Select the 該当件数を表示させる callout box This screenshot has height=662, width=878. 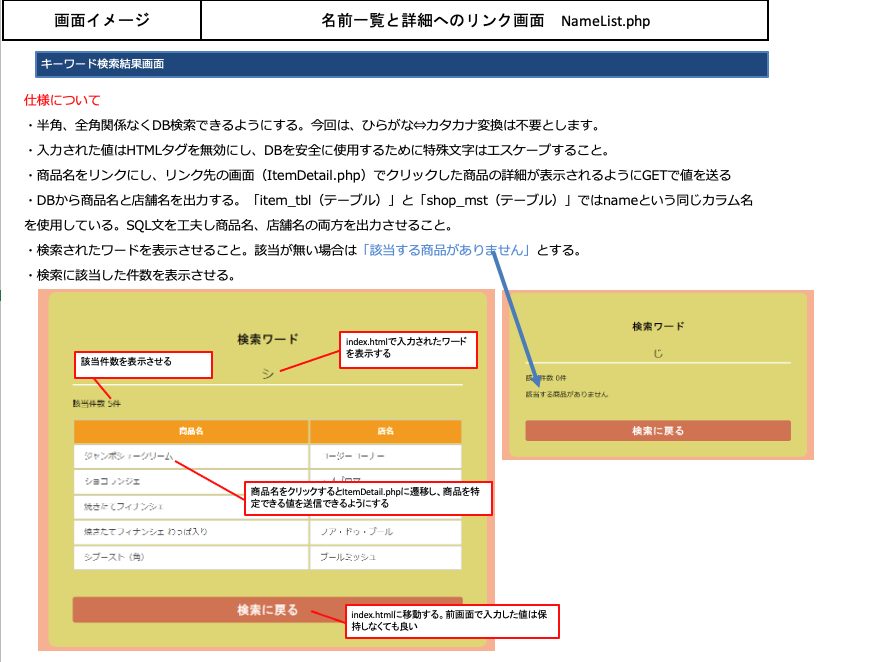pyautogui.click(x=142, y=364)
